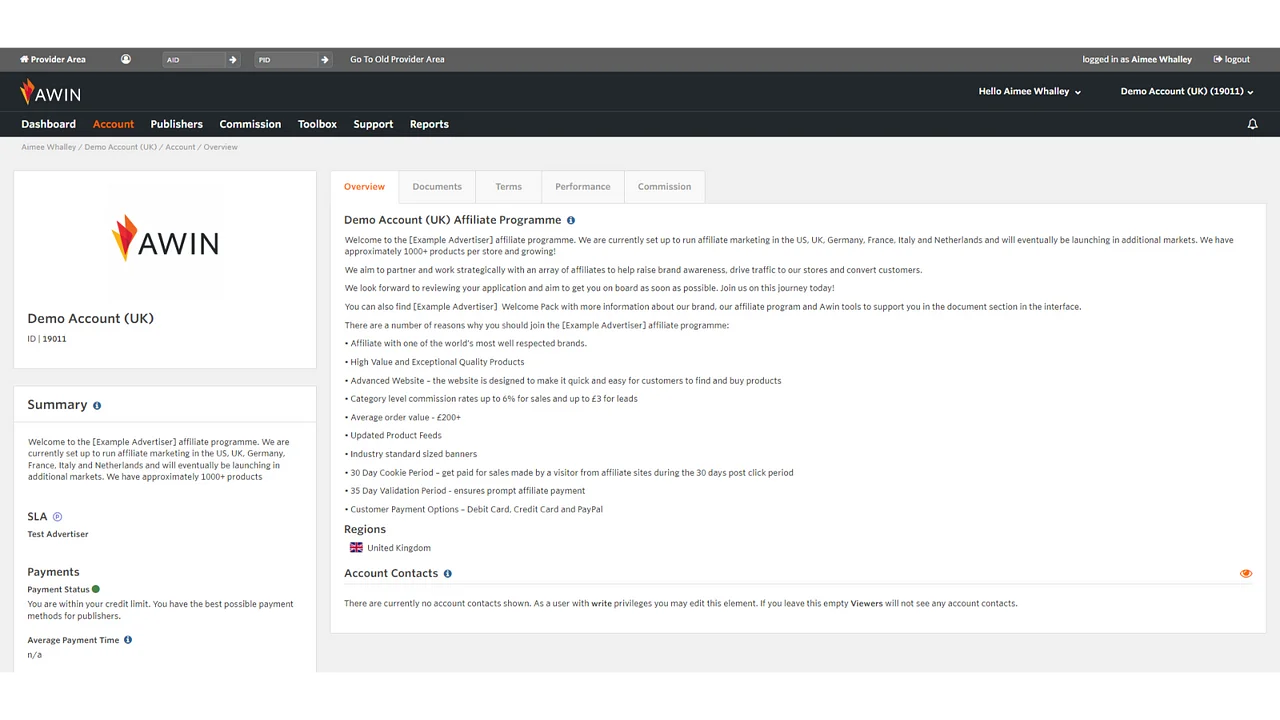Viewport: 1280px width, 720px height.
Task: Switch to the Documents tab
Action: coord(437,186)
